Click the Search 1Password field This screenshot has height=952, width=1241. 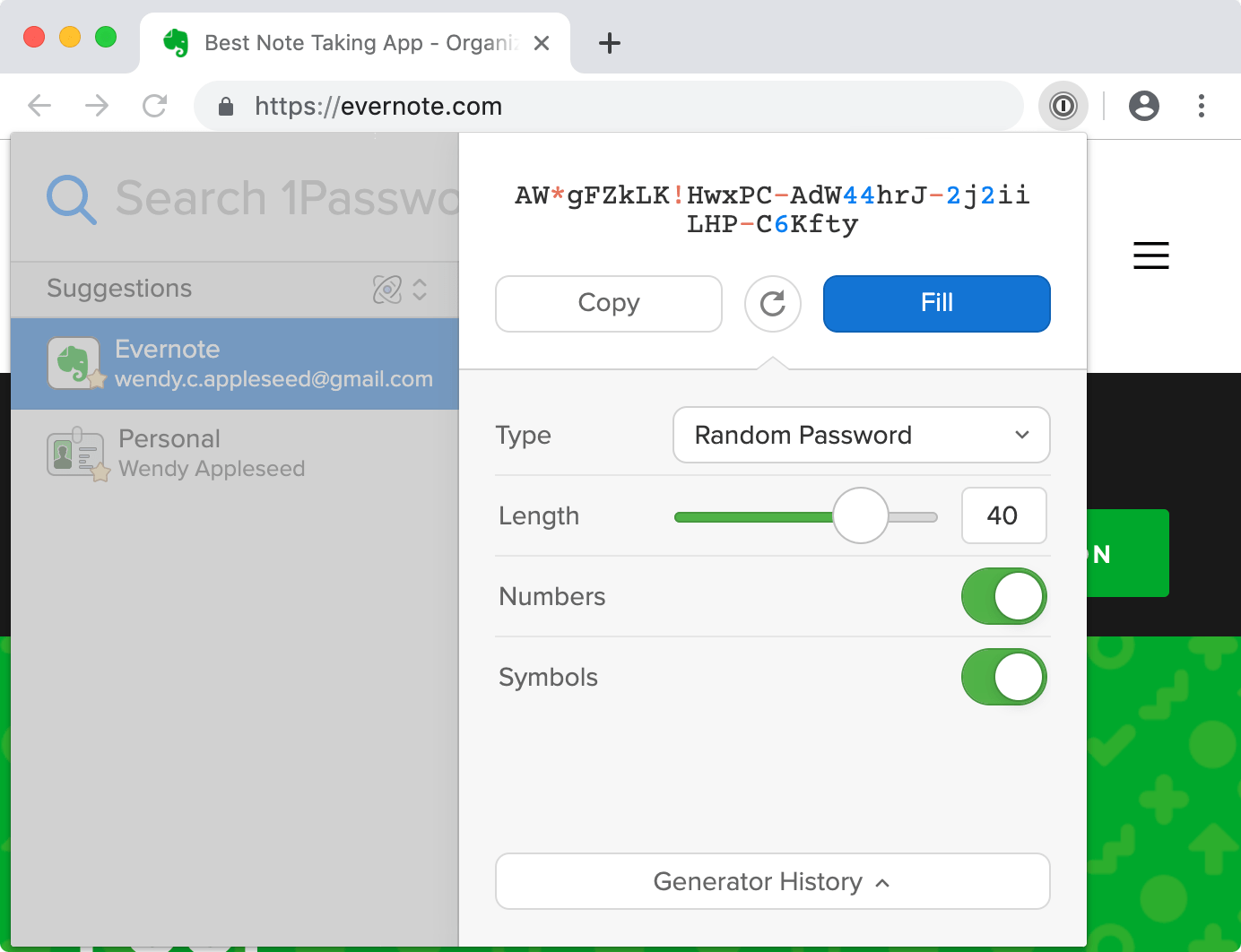click(287, 199)
